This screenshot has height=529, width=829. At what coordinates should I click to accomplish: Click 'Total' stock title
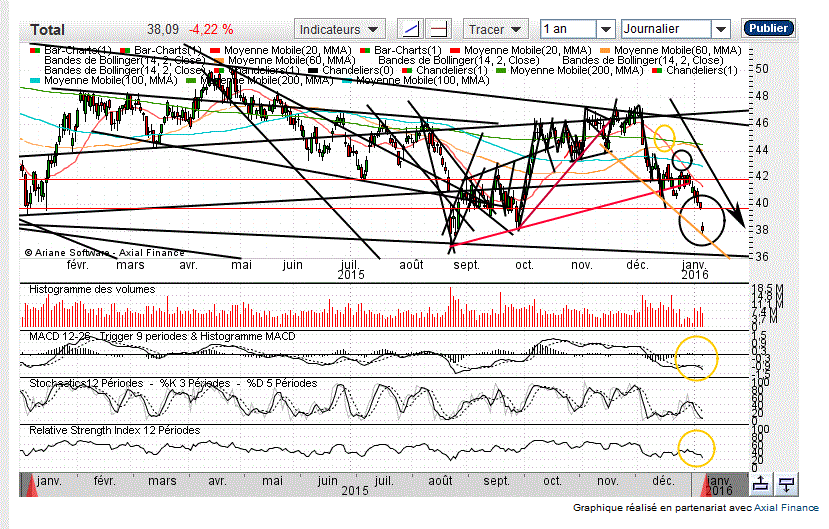coord(48,30)
